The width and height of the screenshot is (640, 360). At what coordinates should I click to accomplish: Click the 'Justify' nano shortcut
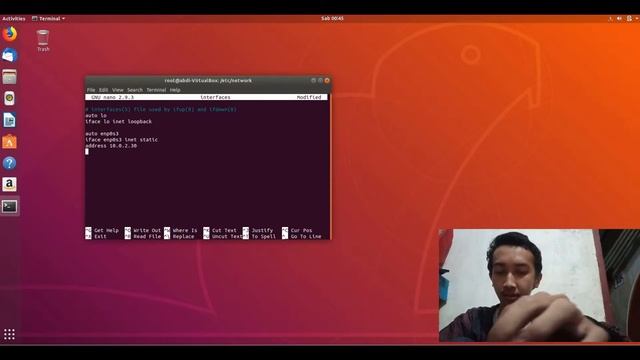pos(258,231)
